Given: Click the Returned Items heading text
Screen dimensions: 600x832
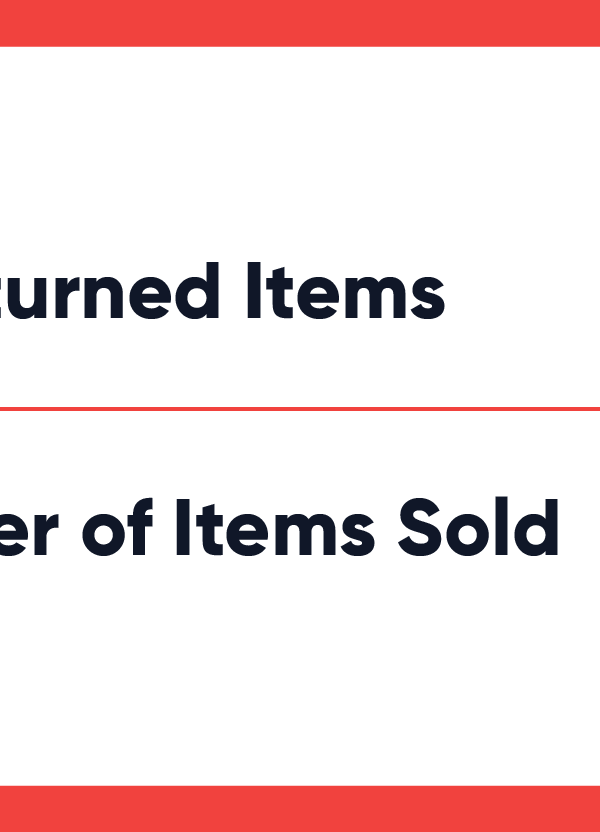Looking at the screenshot, I should [x=222, y=291].
